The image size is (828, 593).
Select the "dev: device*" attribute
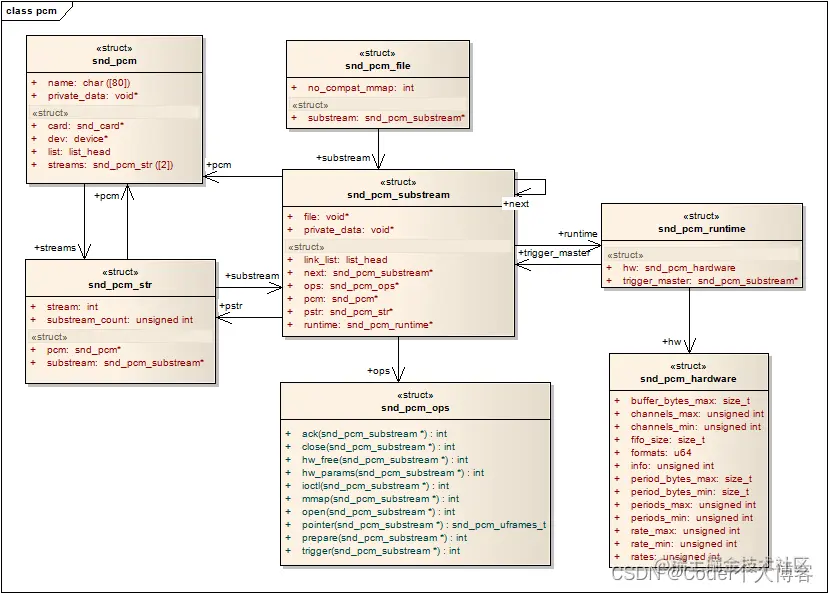pyautogui.click(x=78, y=139)
